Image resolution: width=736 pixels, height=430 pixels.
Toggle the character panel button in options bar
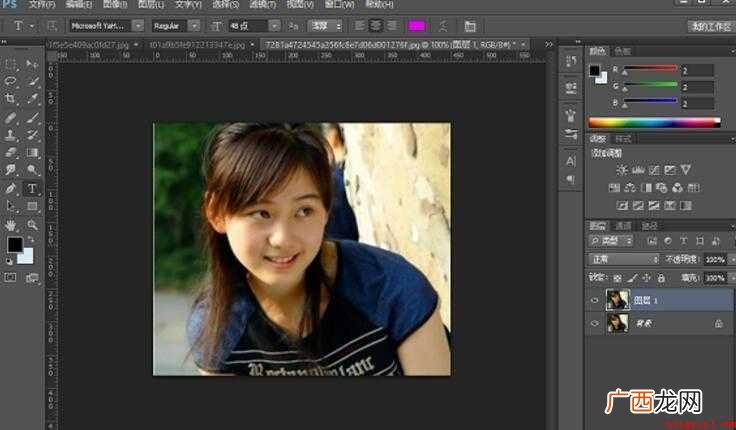click(470, 26)
